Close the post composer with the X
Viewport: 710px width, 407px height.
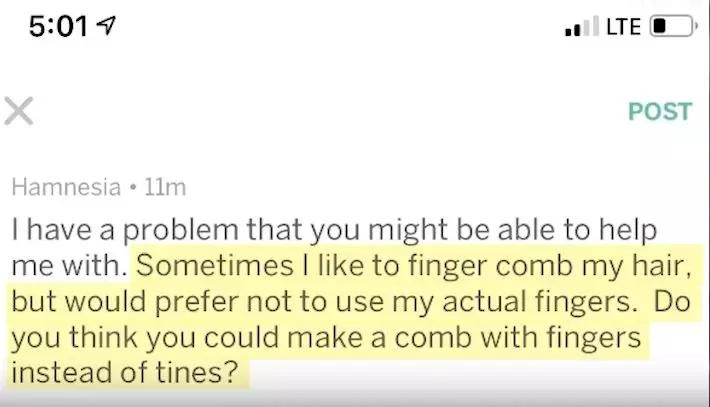point(19,111)
